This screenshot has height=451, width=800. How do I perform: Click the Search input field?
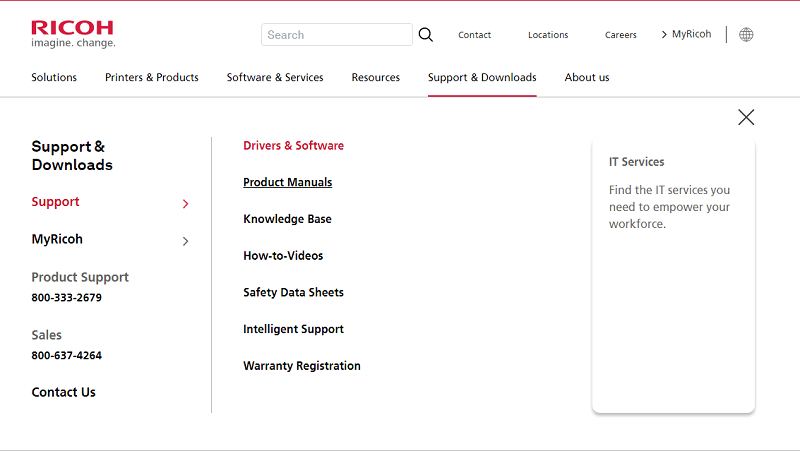[337, 35]
